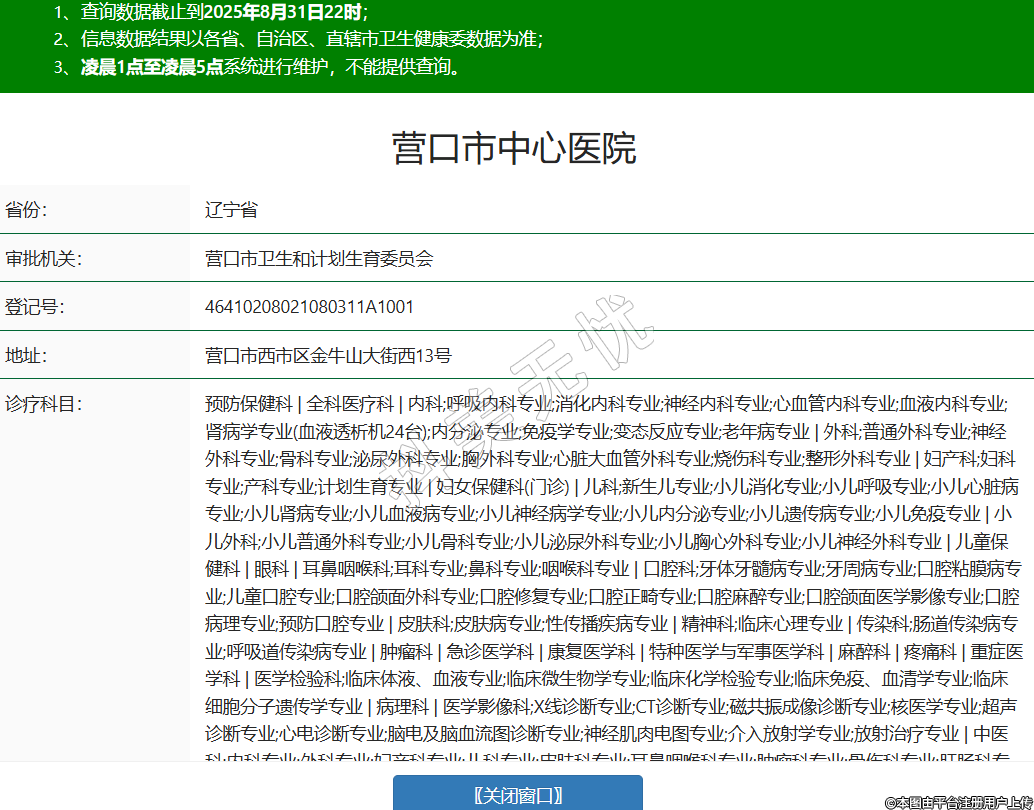1034x810 pixels.
Task: Select the 辽宁省 province value
Action: point(231,210)
